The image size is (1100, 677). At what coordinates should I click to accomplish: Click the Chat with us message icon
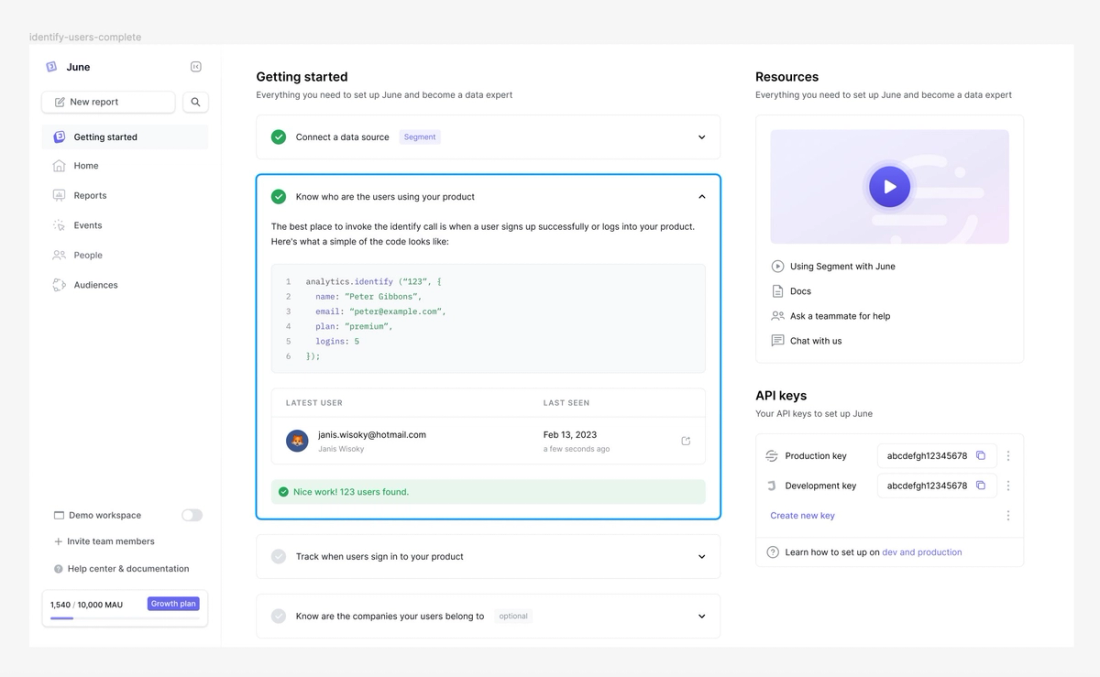tap(777, 340)
